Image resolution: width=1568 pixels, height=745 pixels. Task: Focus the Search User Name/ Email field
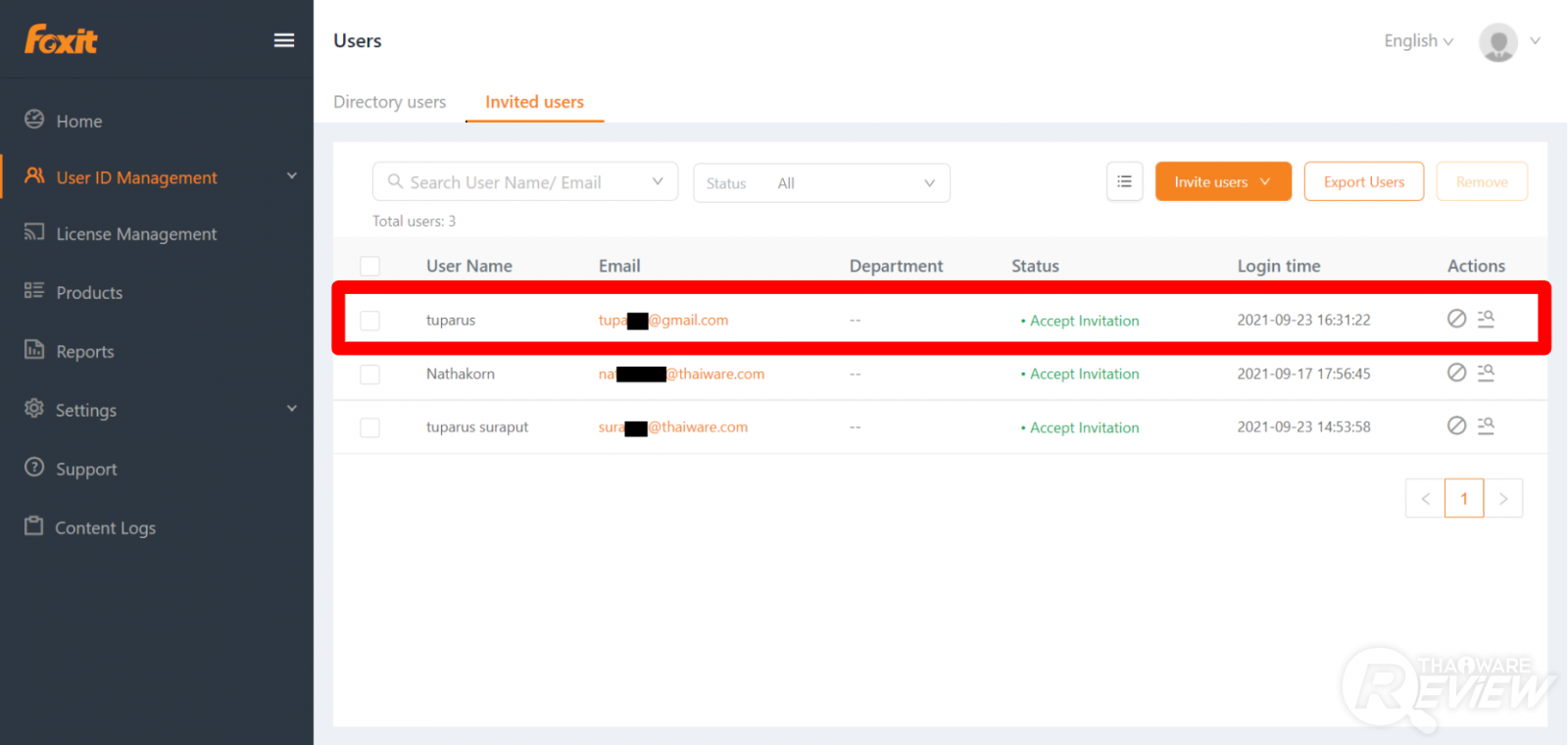524,181
